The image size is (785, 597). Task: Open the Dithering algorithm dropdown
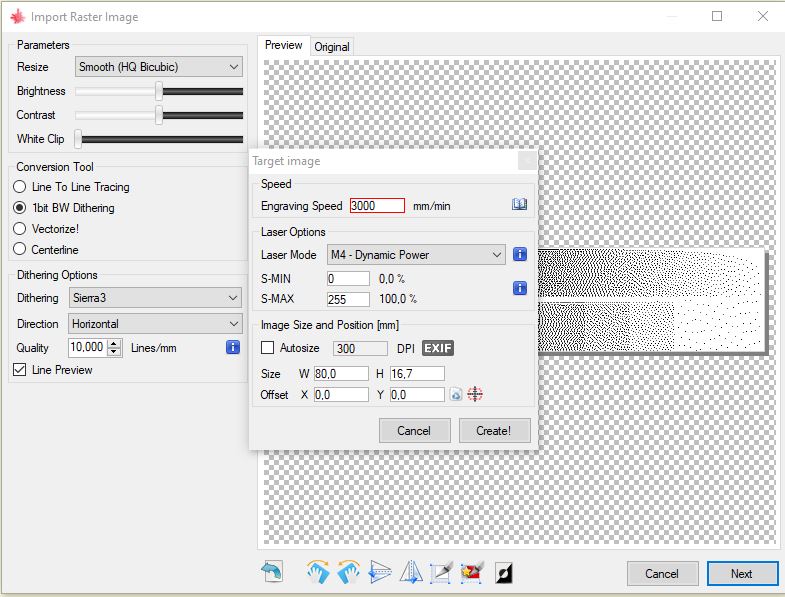point(155,297)
